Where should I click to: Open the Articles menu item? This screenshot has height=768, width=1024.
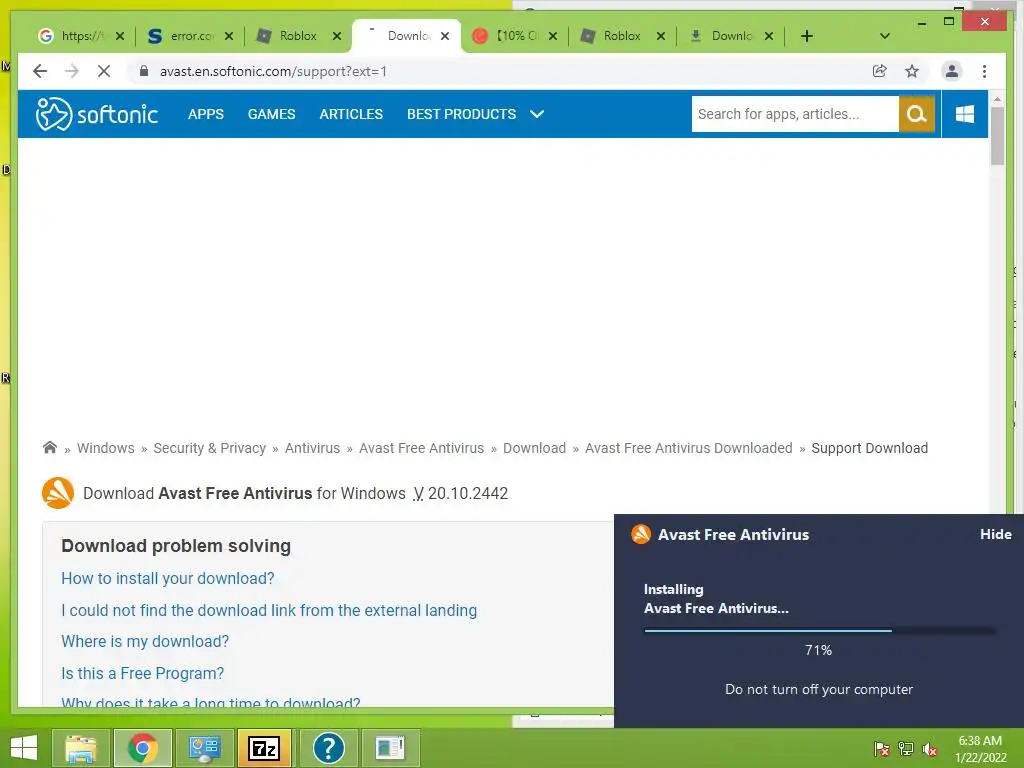pyautogui.click(x=351, y=114)
